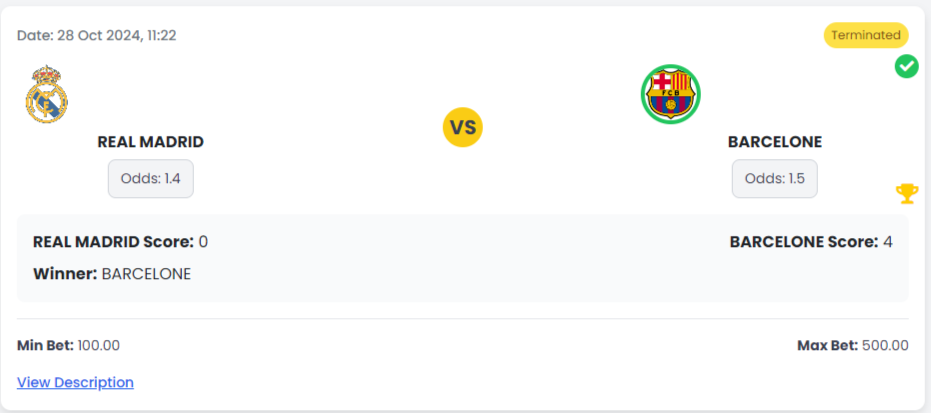Click the match date 28 Oct 2024

pyautogui.click(x=97, y=35)
